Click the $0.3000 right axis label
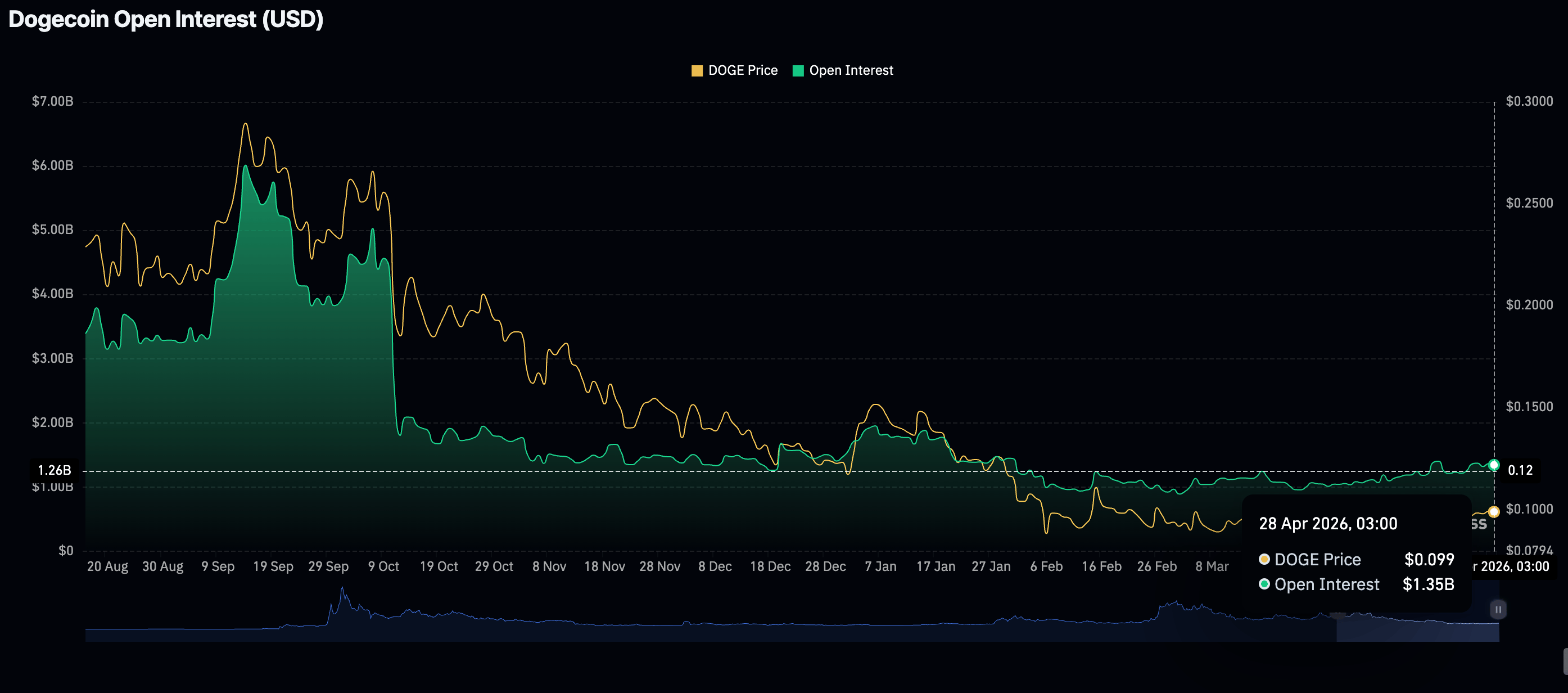This screenshot has width=1568, height=693. [x=1529, y=101]
